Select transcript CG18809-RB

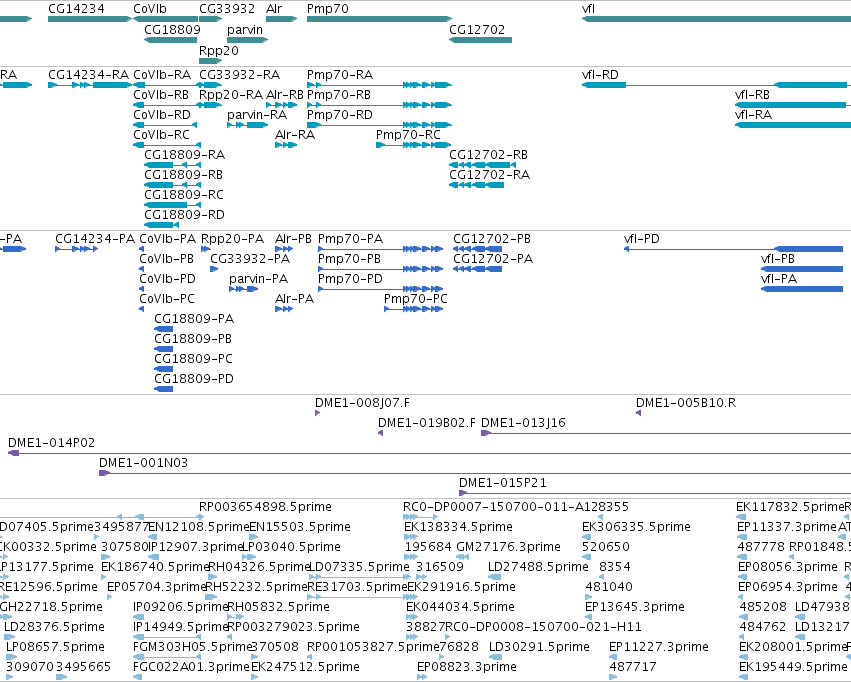(x=183, y=175)
